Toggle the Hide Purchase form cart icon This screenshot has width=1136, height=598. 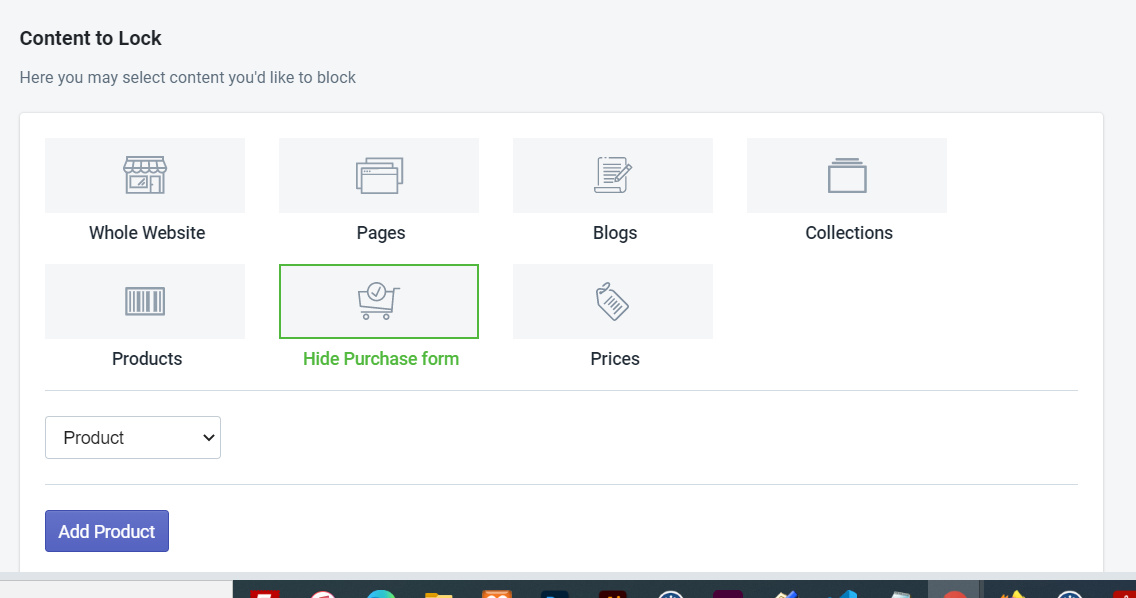click(379, 302)
